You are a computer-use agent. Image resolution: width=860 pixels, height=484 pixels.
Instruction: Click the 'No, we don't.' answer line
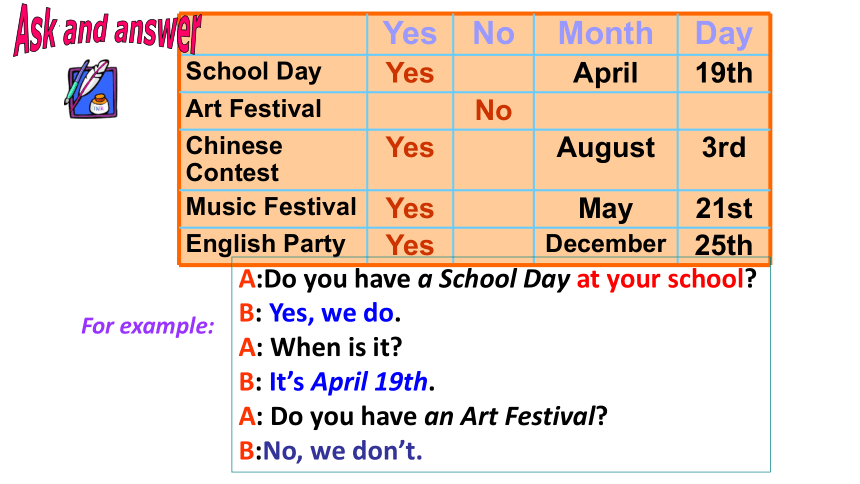click(342, 451)
